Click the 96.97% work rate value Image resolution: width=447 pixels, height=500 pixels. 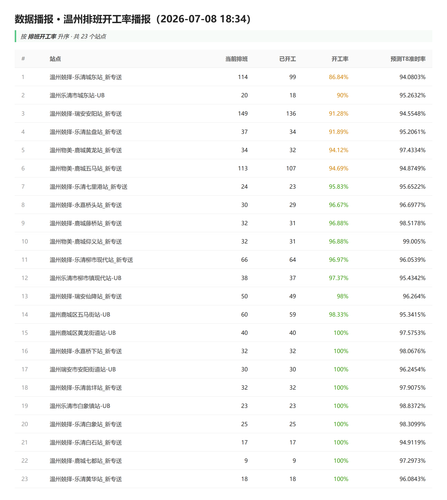tap(338, 260)
